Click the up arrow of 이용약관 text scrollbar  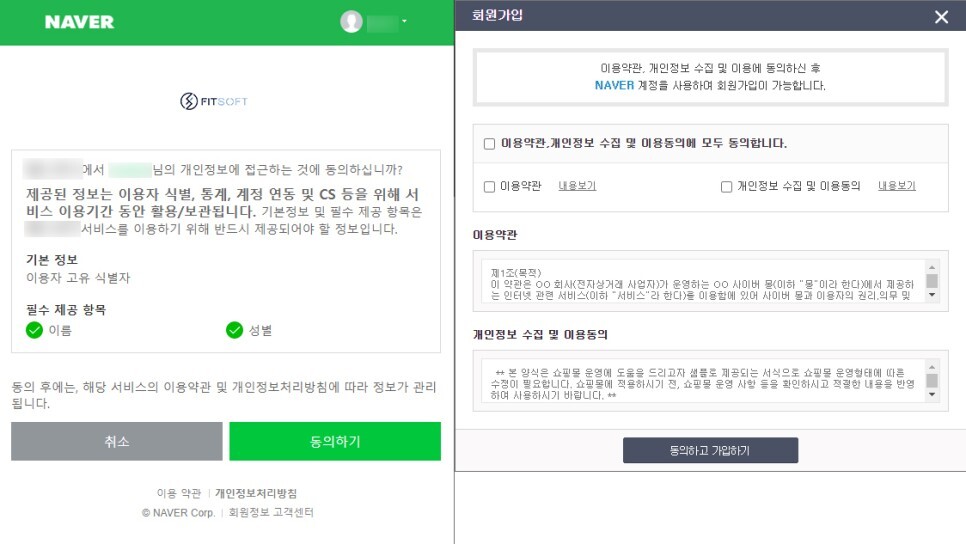click(x=932, y=267)
